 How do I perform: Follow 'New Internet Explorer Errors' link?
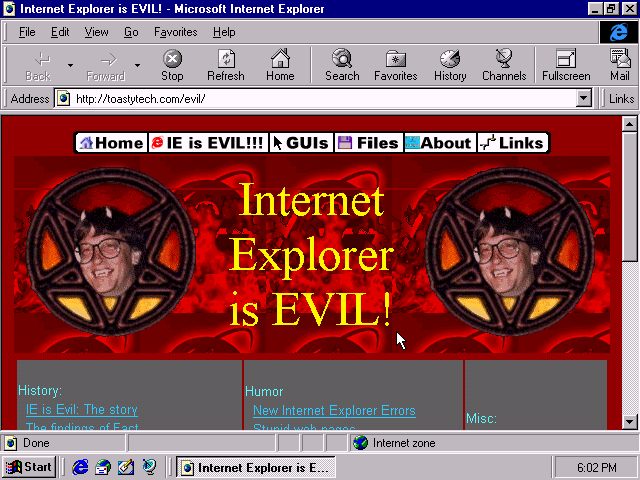(x=334, y=410)
